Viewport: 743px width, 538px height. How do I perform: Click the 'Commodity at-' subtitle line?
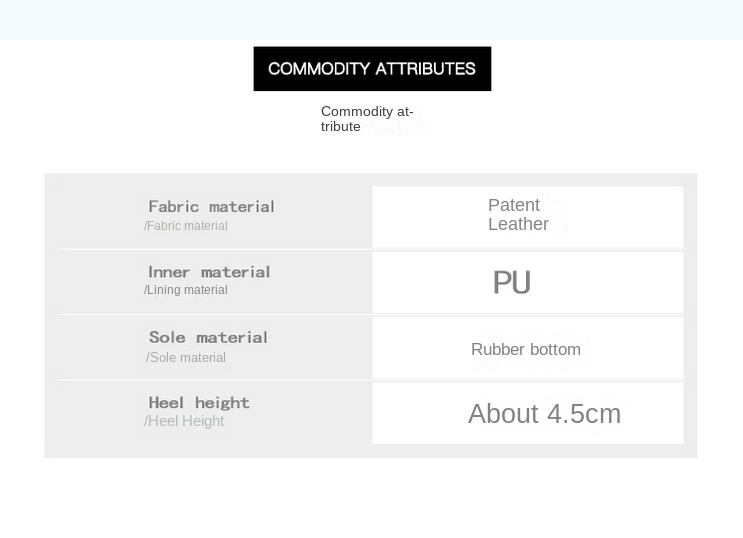coord(367,112)
